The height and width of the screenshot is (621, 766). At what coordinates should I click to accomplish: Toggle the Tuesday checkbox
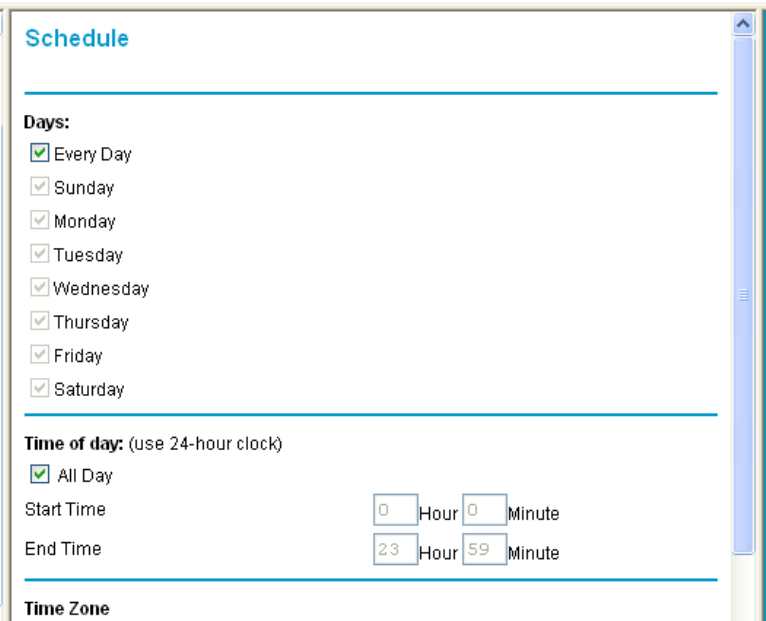pyautogui.click(x=39, y=255)
